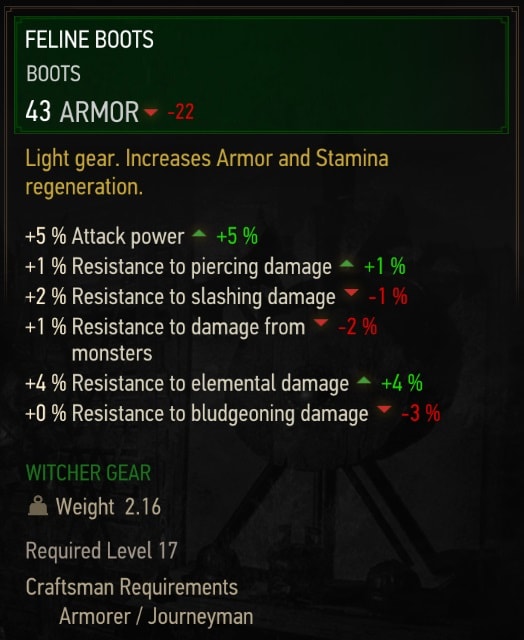Click green arrow next to piercing damage

pos(346,264)
